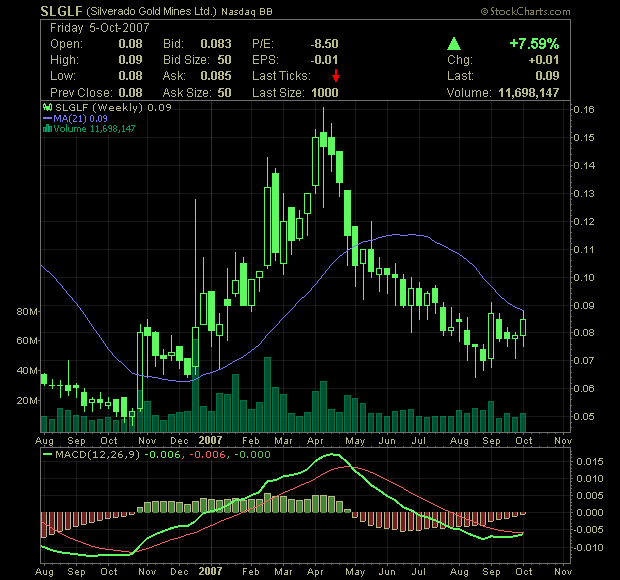Click the Chg value +0.01
Viewport: 620px width, 580px height.
544,60
